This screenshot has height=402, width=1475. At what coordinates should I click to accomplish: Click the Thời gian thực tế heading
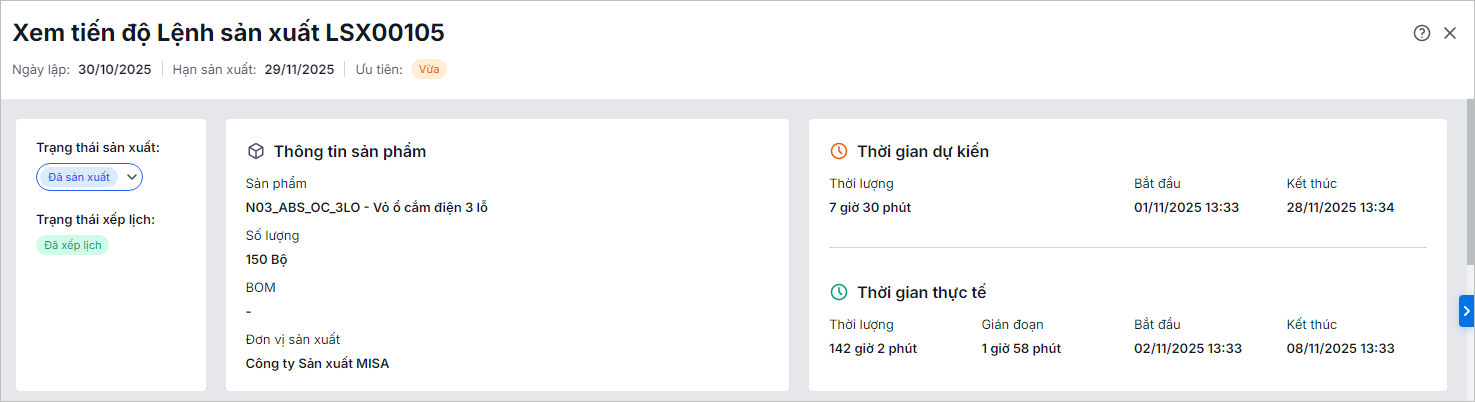point(921,292)
